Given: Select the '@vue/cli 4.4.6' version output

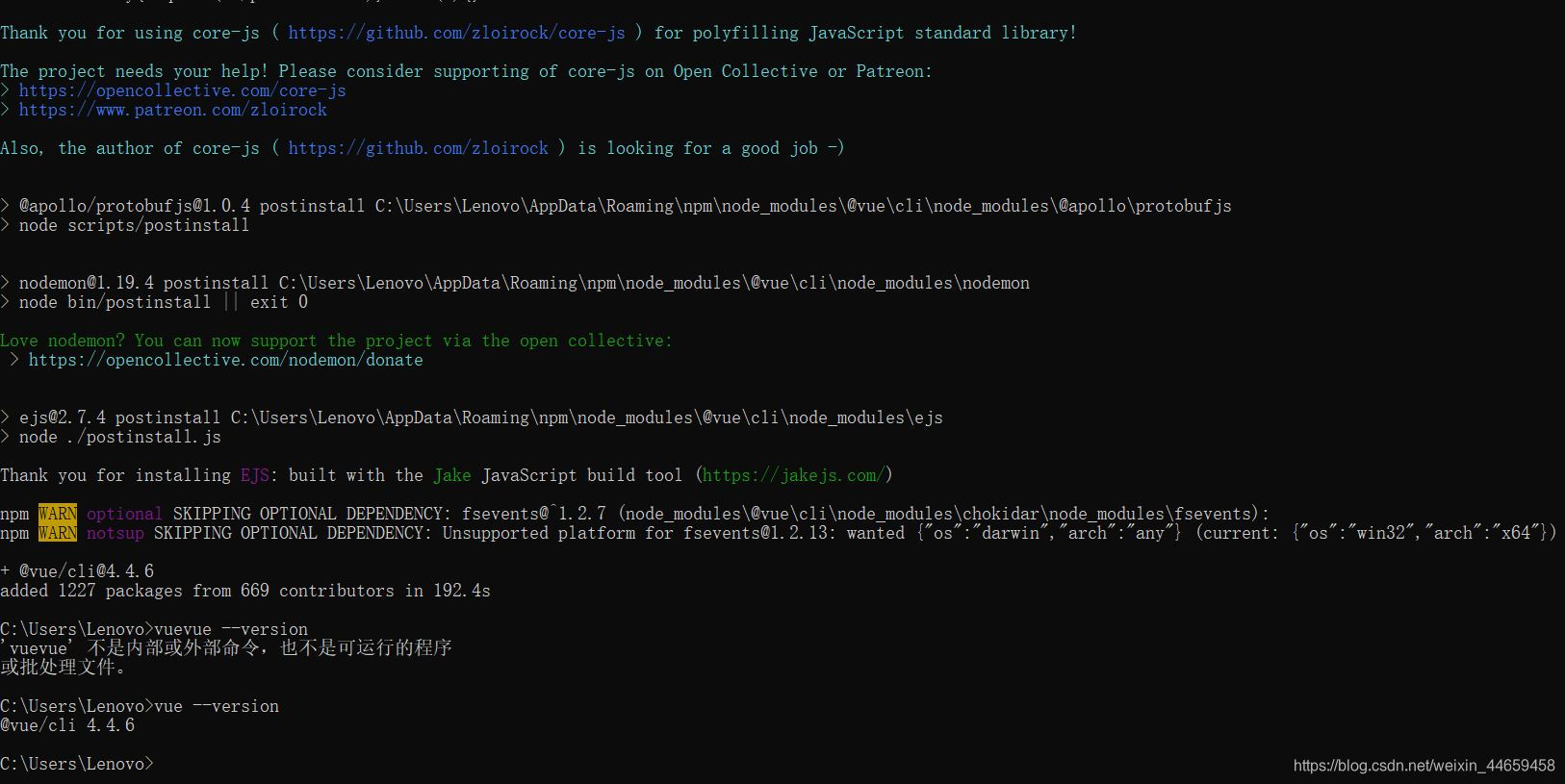Looking at the screenshot, I should [67, 725].
